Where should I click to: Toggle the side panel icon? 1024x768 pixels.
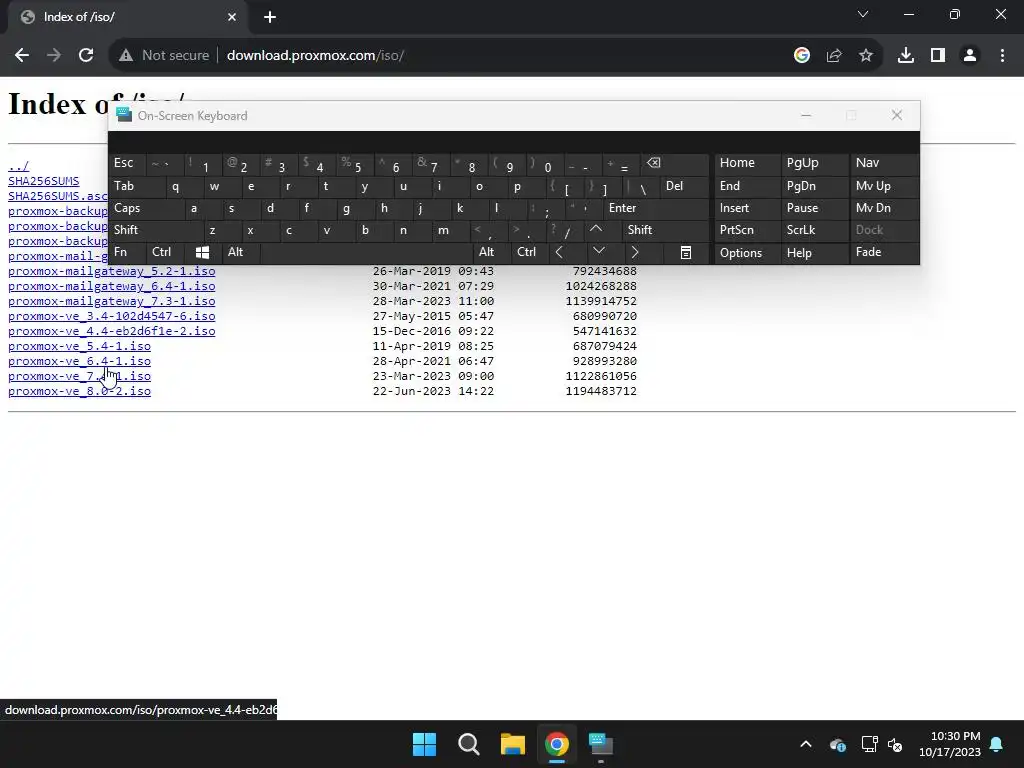[x=938, y=56]
